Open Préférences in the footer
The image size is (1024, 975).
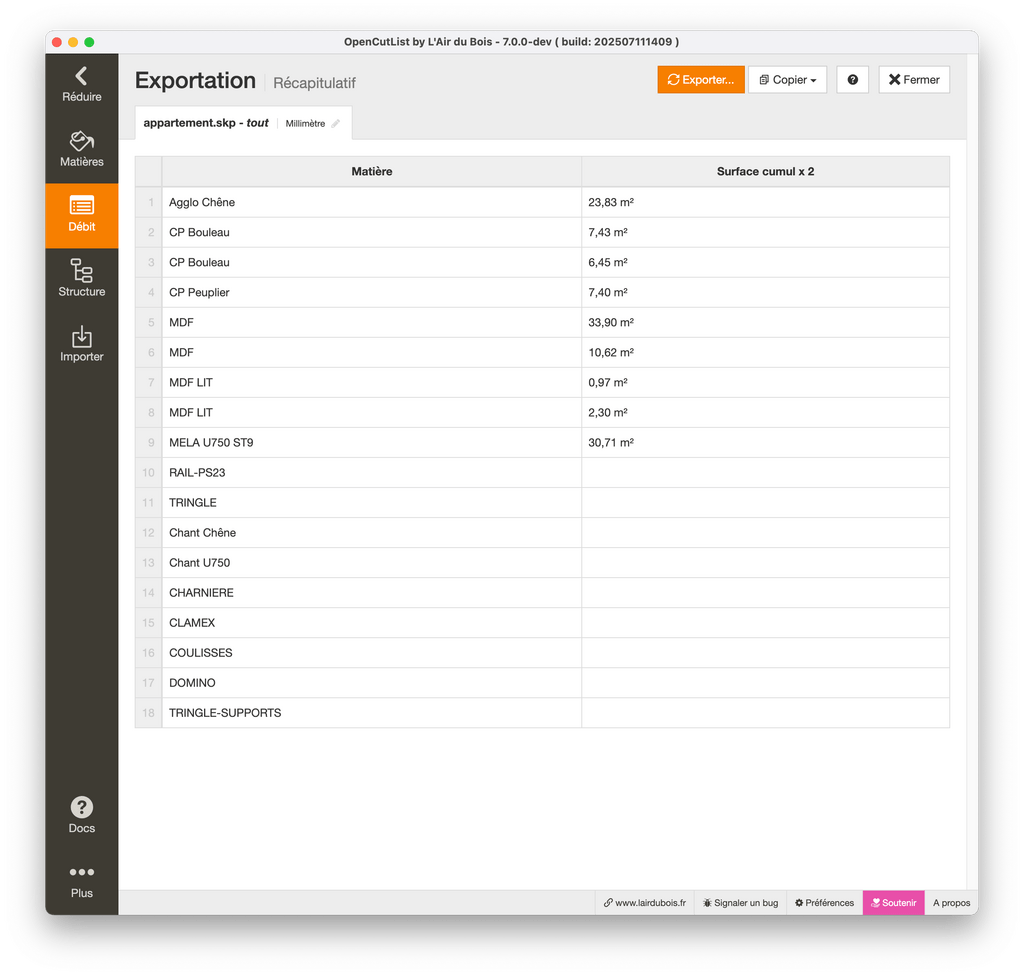(824, 903)
